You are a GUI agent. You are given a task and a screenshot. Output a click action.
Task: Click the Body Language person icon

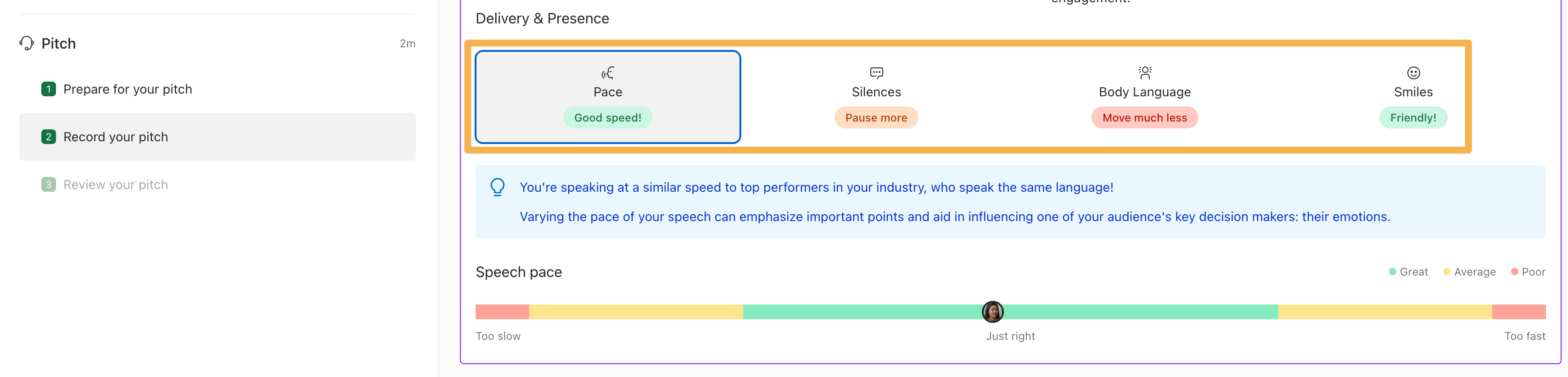(x=1144, y=73)
